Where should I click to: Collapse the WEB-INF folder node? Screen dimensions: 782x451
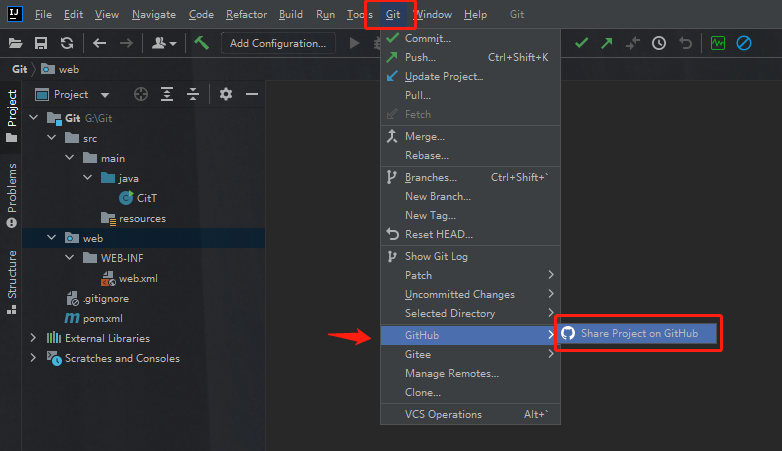70,258
